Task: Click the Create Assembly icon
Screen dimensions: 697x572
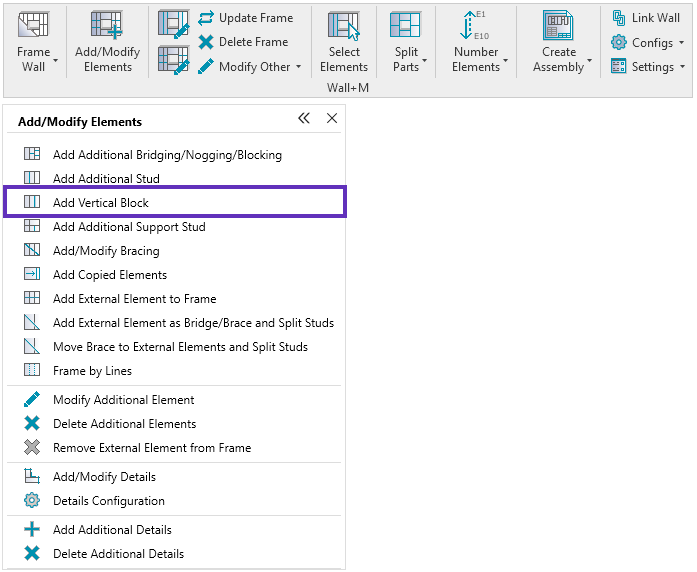Action: click(x=559, y=27)
